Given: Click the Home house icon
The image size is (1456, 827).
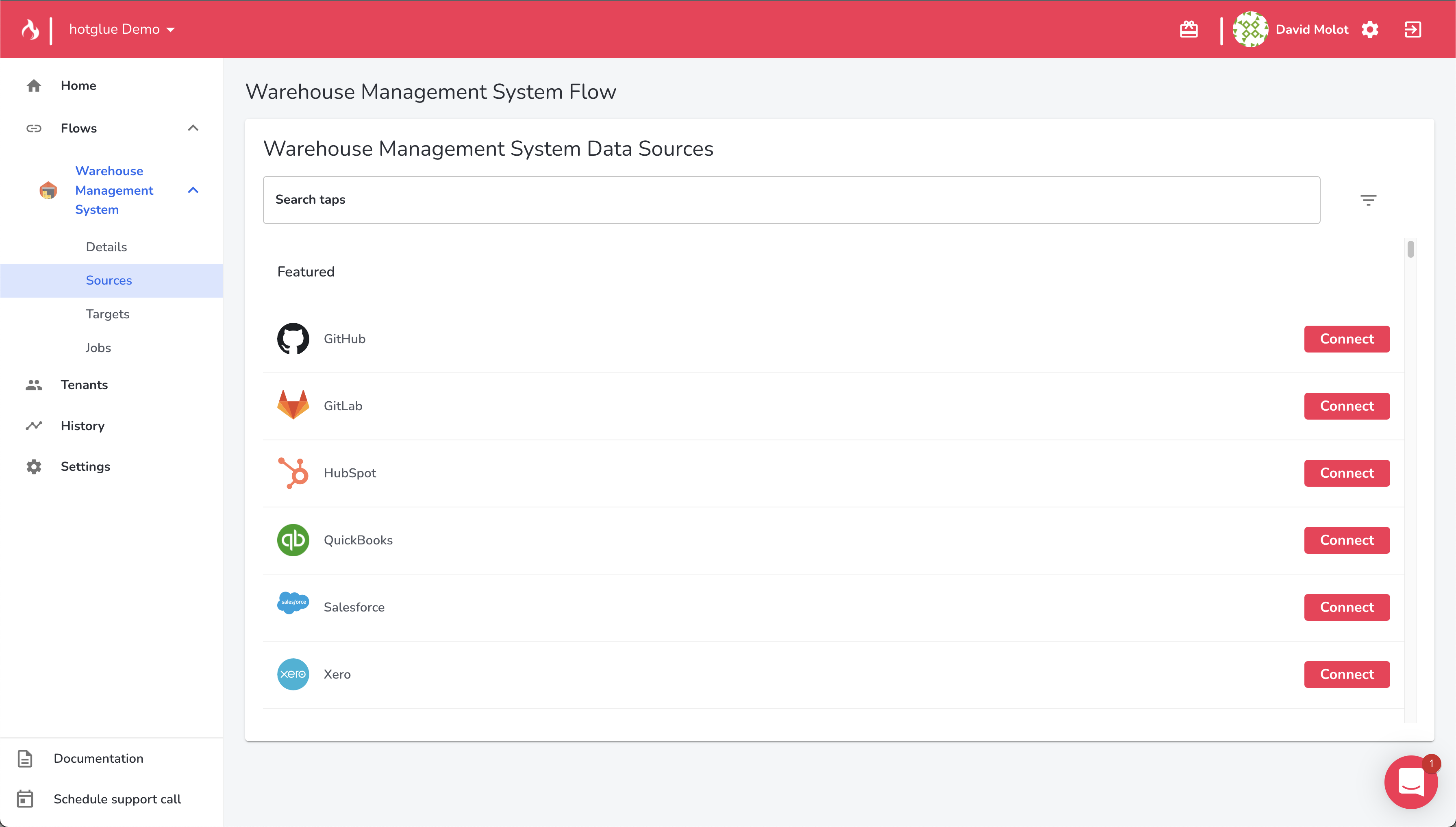Looking at the screenshot, I should click(x=34, y=86).
